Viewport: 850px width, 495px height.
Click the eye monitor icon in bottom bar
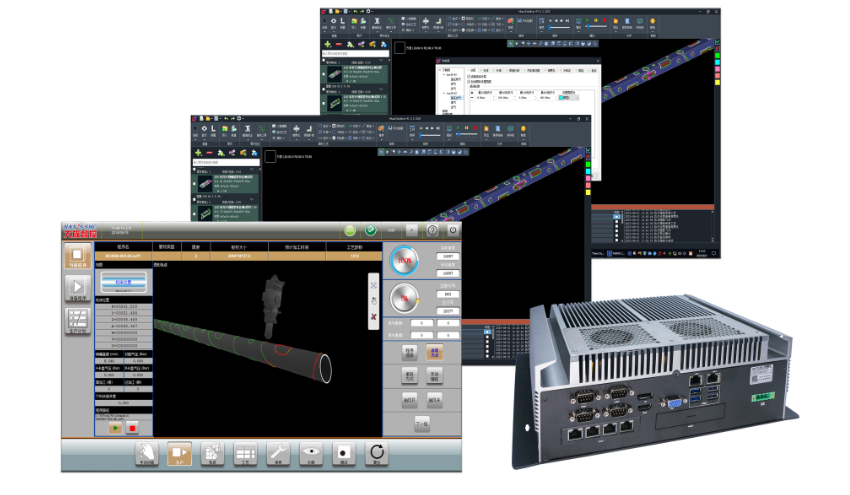(310, 454)
